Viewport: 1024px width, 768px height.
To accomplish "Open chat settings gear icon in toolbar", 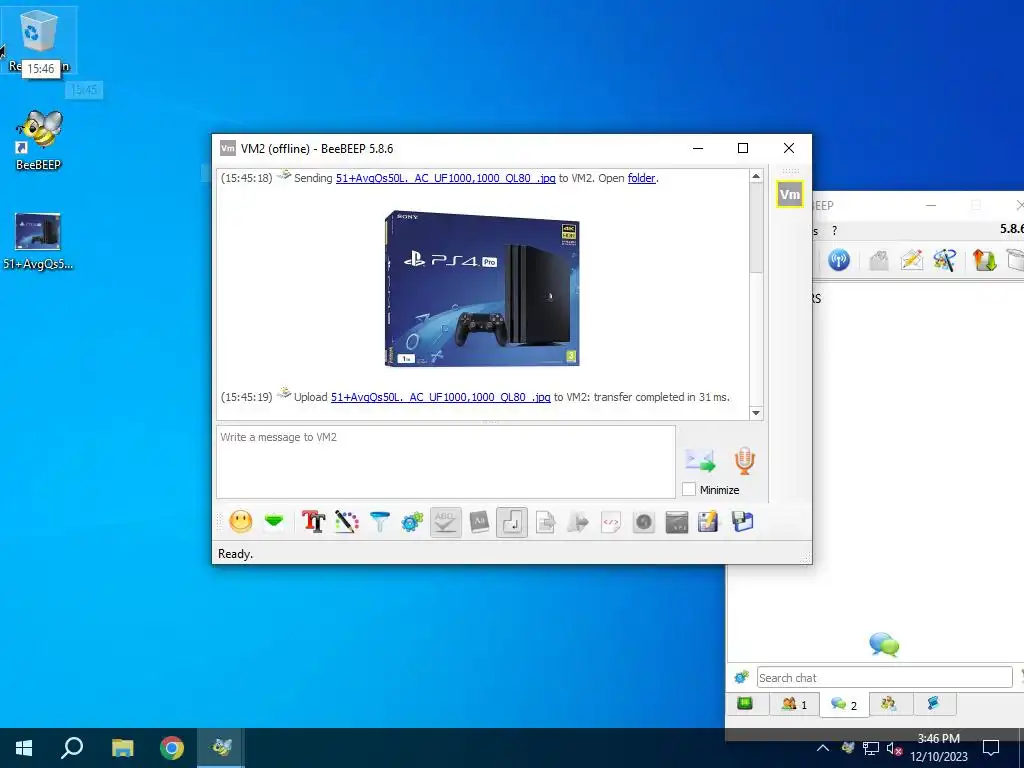I will pyautogui.click(x=412, y=521).
